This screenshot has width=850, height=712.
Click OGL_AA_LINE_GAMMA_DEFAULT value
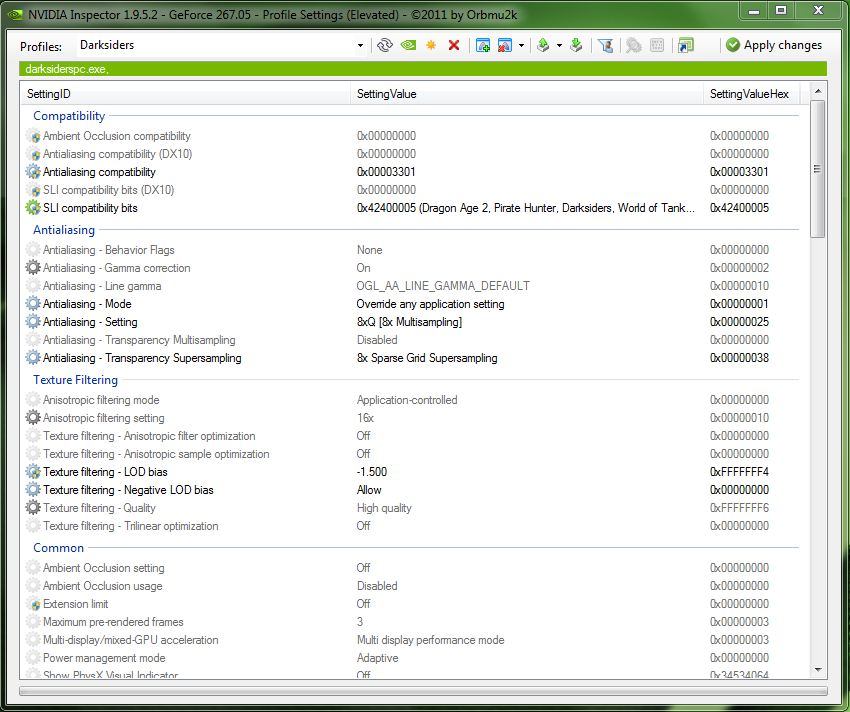pos(443,286)
